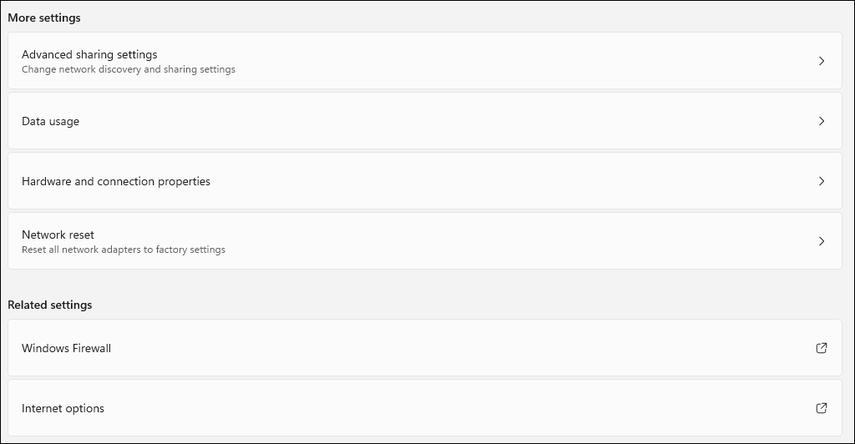The width and height of the screenshot is (855, 444).
Task: Open the Data usage page
Action: point(50,121)
